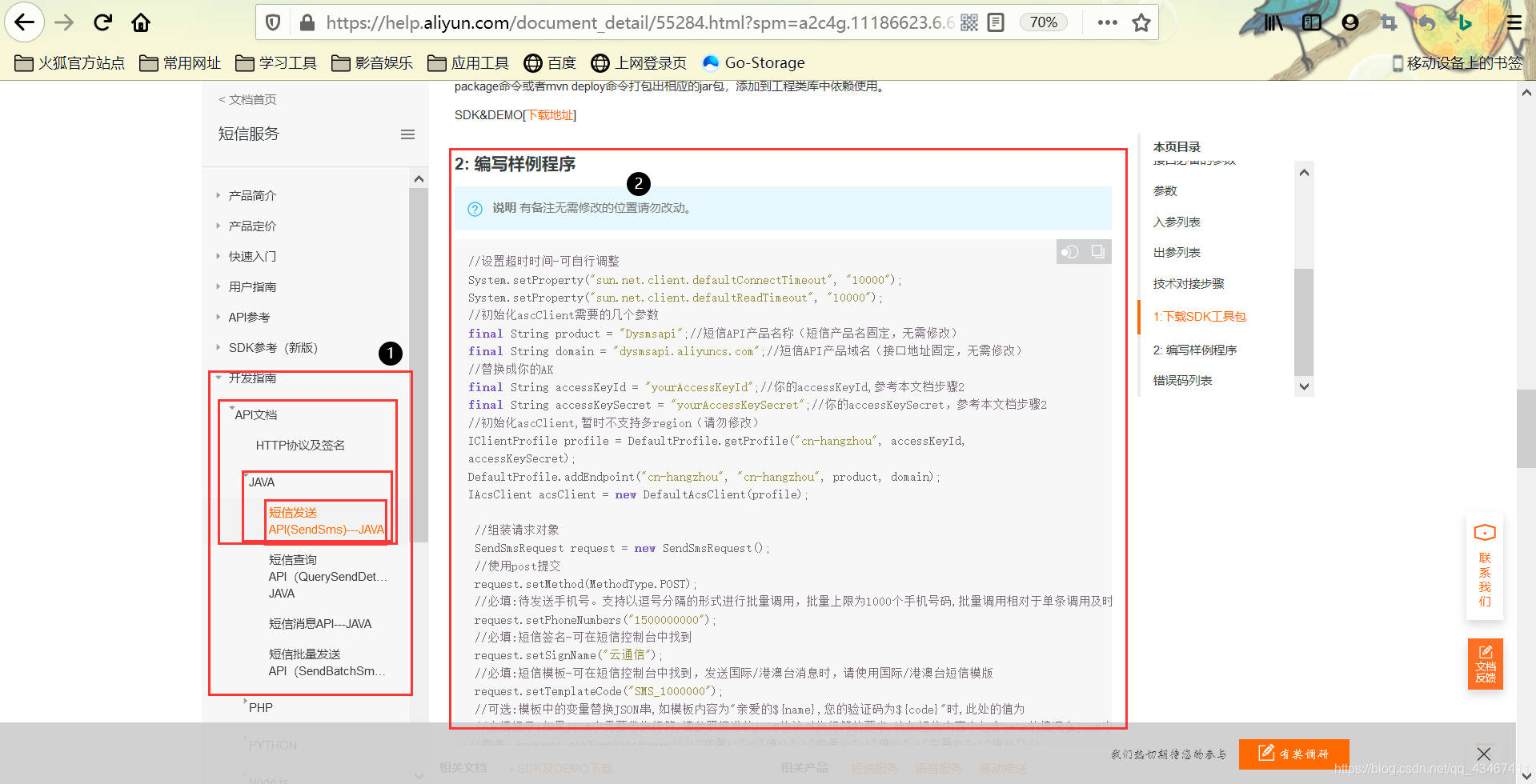Reset the 70% zoom level
The height and width of the screenshot is (784, 1536).
point(1044,22)
